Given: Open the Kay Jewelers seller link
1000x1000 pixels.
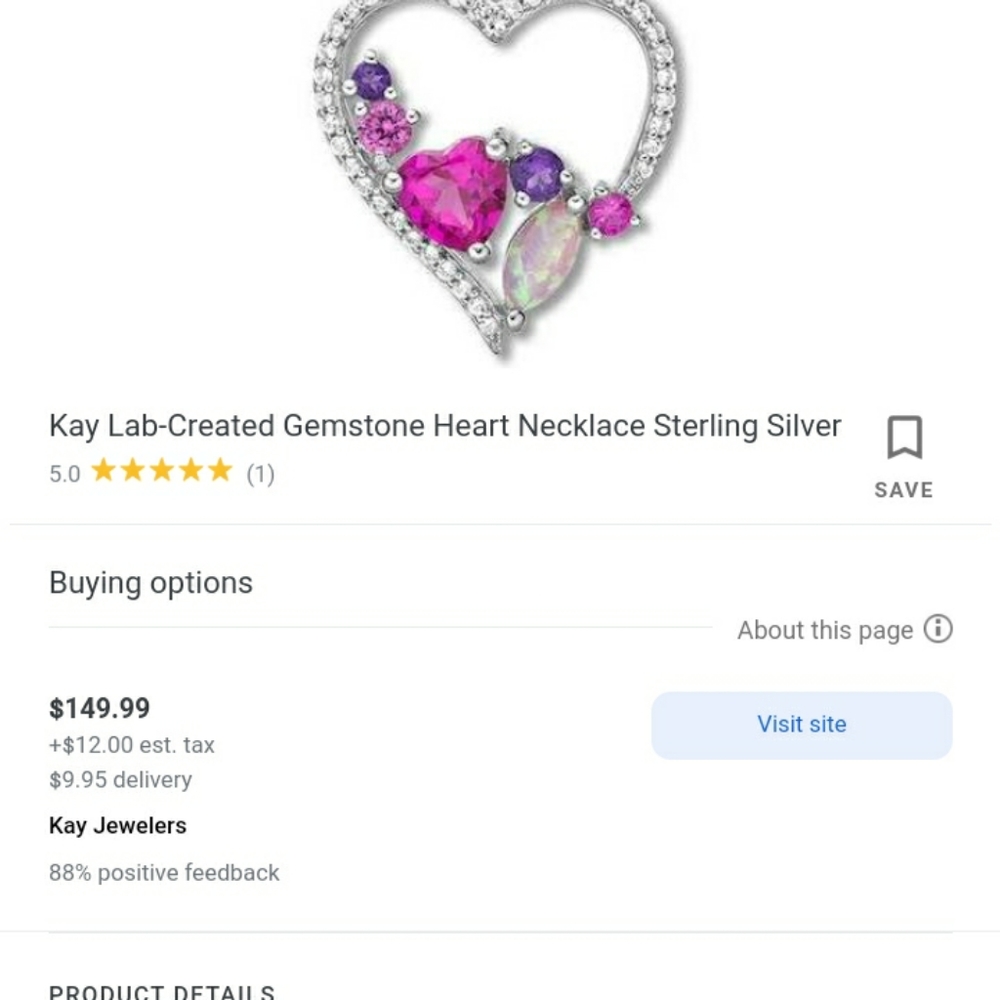Looking at the screenshot, I should click(117, 826).
